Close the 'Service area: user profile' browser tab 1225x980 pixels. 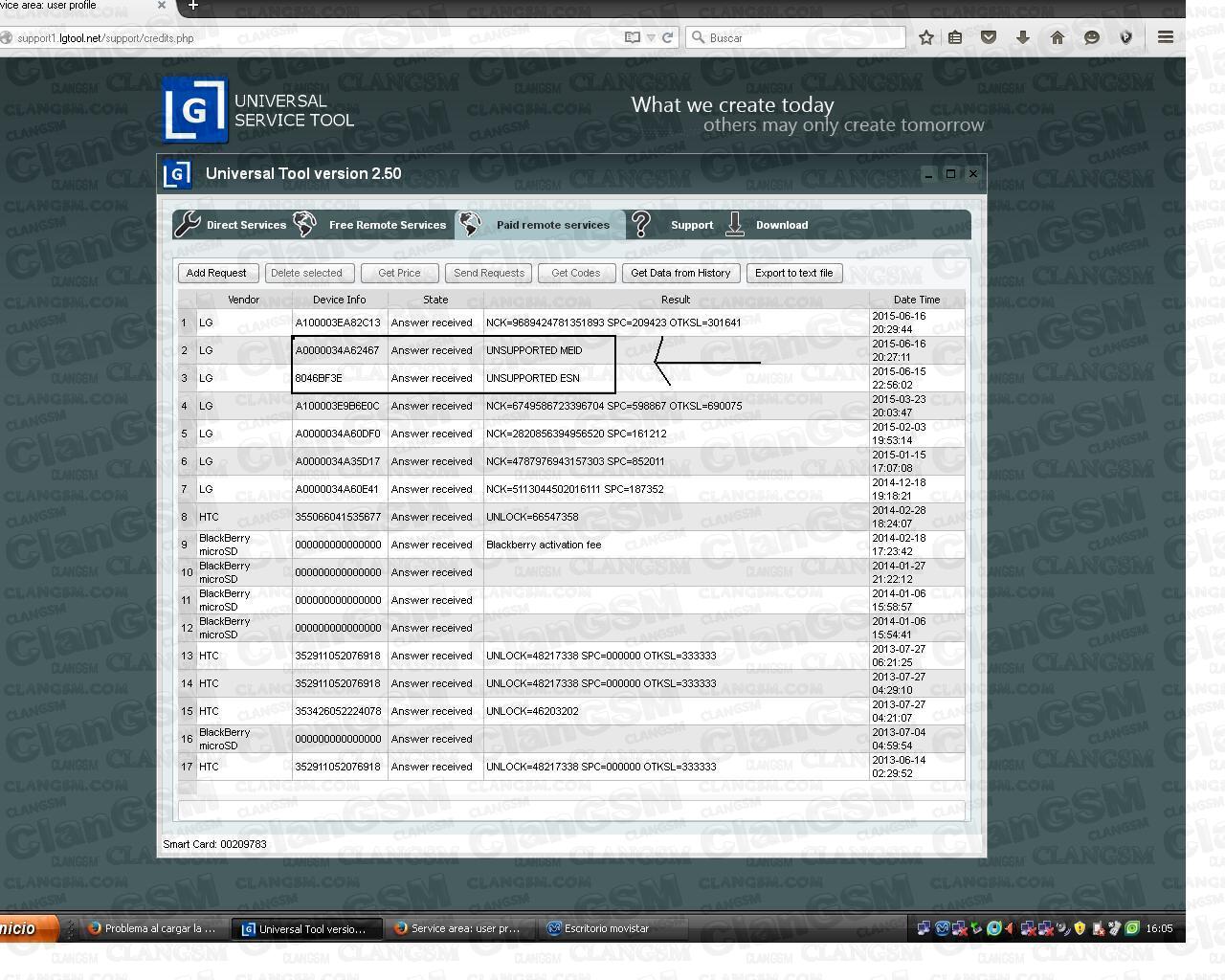tap(161, 5)
